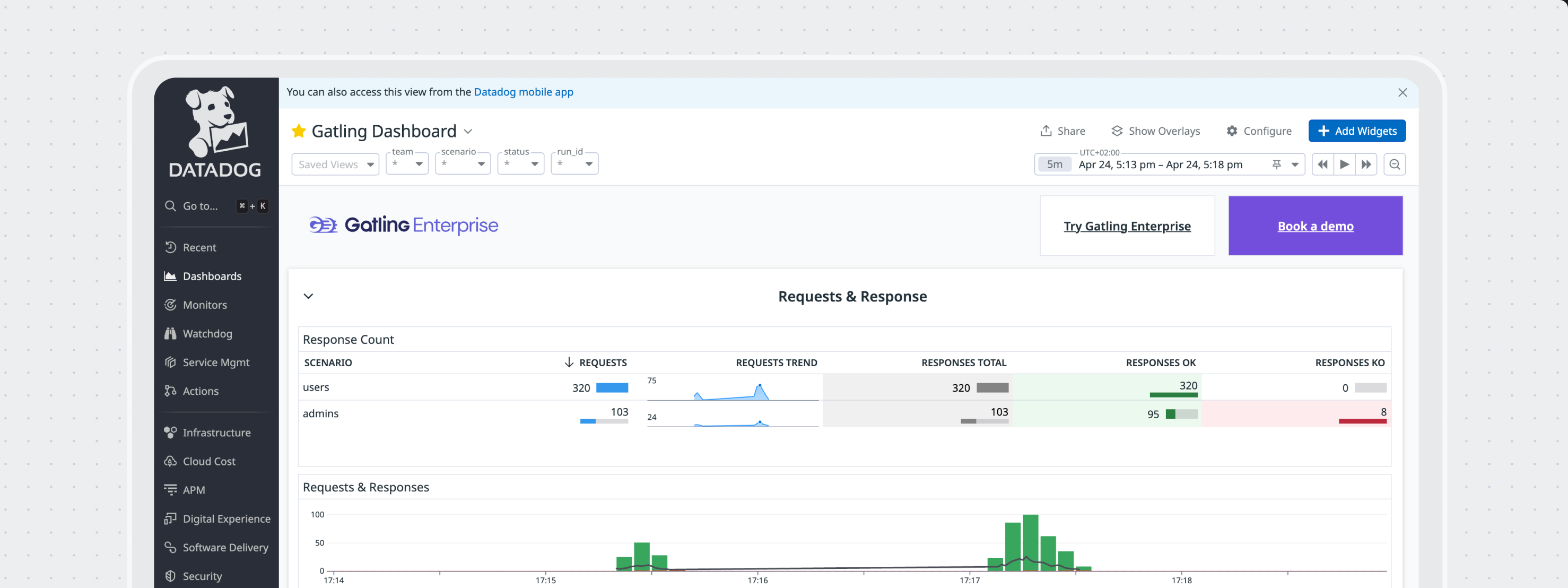
Task: Open Monitors in the sidebar
Action: tap(205, 304)
